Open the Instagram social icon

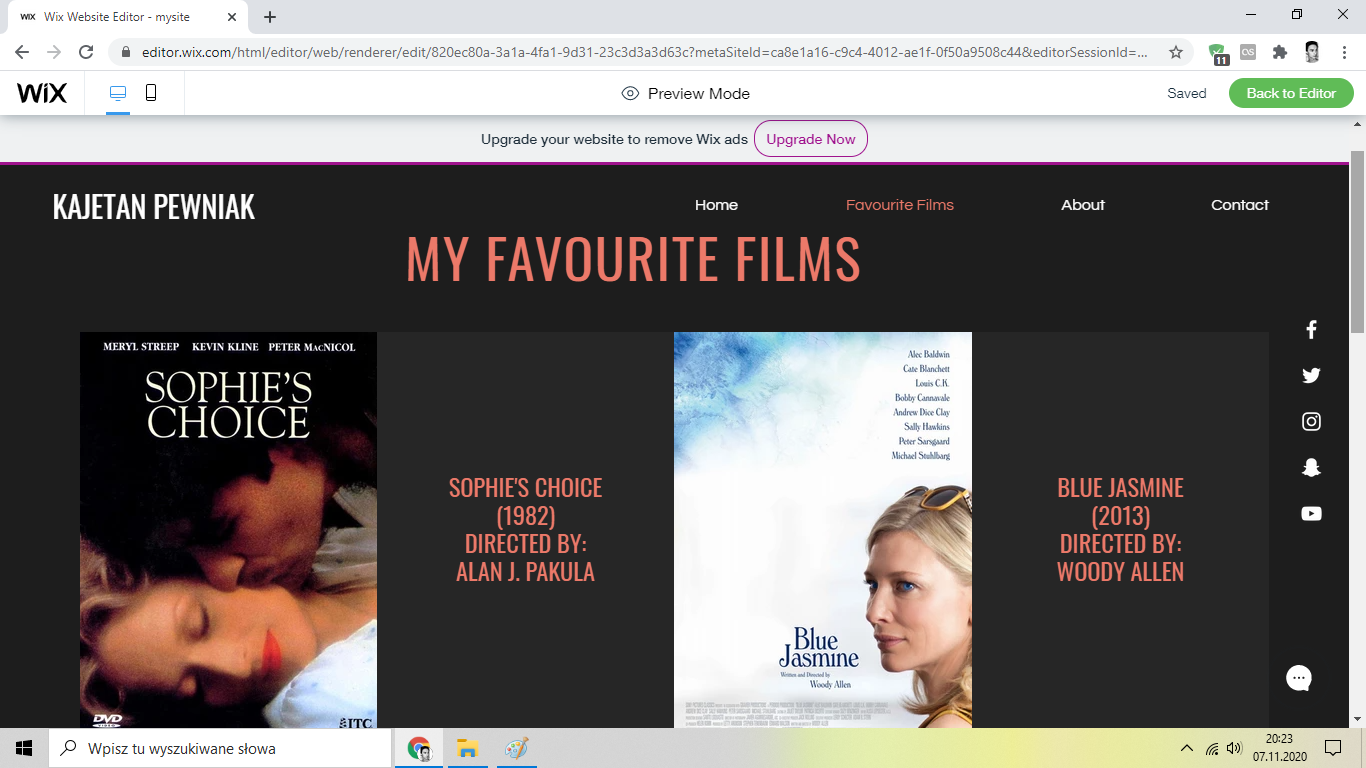pos(1311,422)
